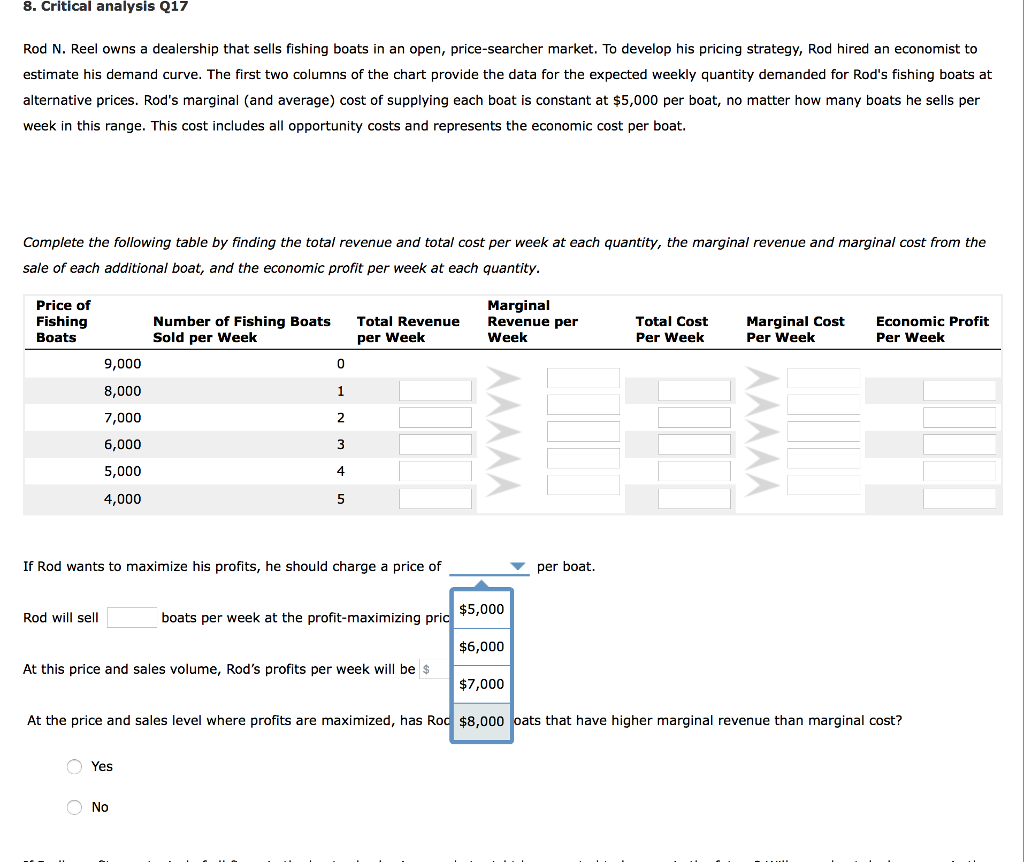Click the first Marginal Revenue input field
Image resolution: width=1024 pixels, height=863 pixels.
point(584,377)
